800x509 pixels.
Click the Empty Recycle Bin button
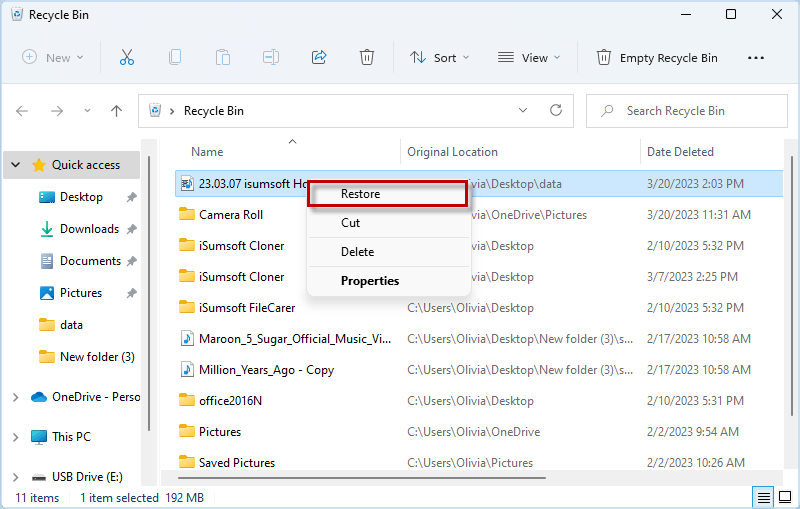(x=657, y=58)
